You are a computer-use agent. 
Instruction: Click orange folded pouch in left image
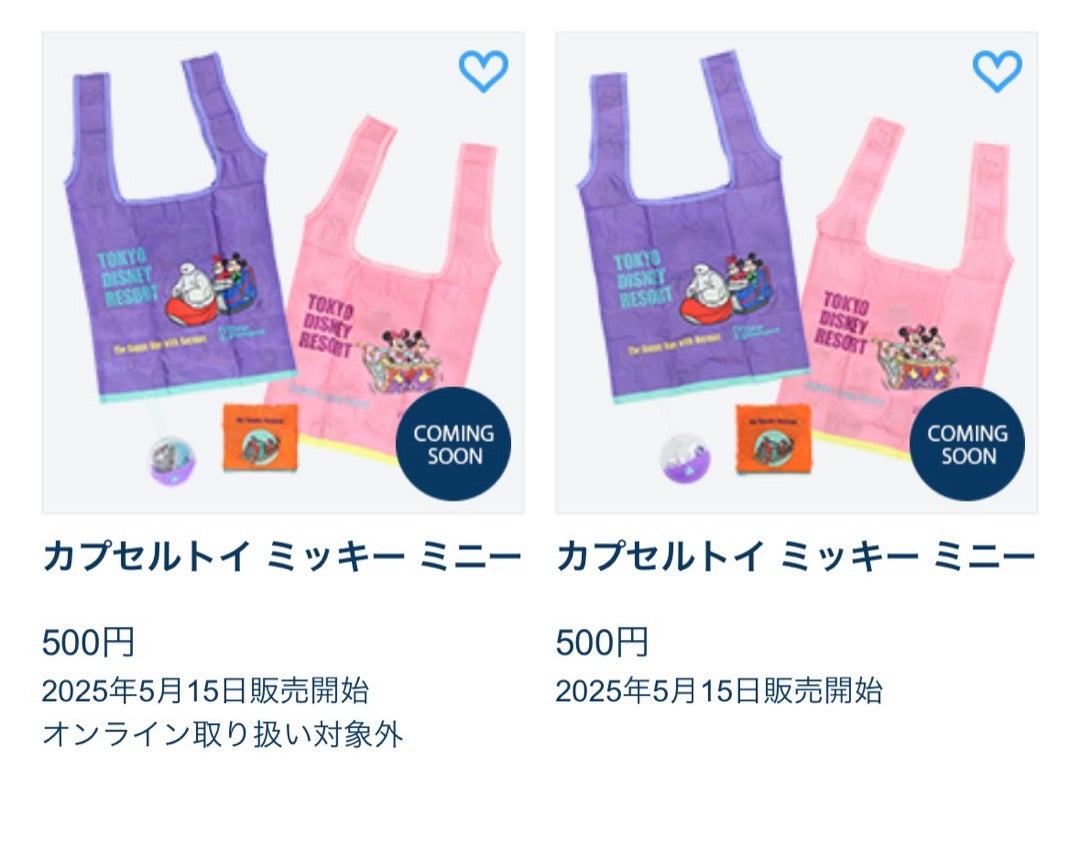coord(260,438)
